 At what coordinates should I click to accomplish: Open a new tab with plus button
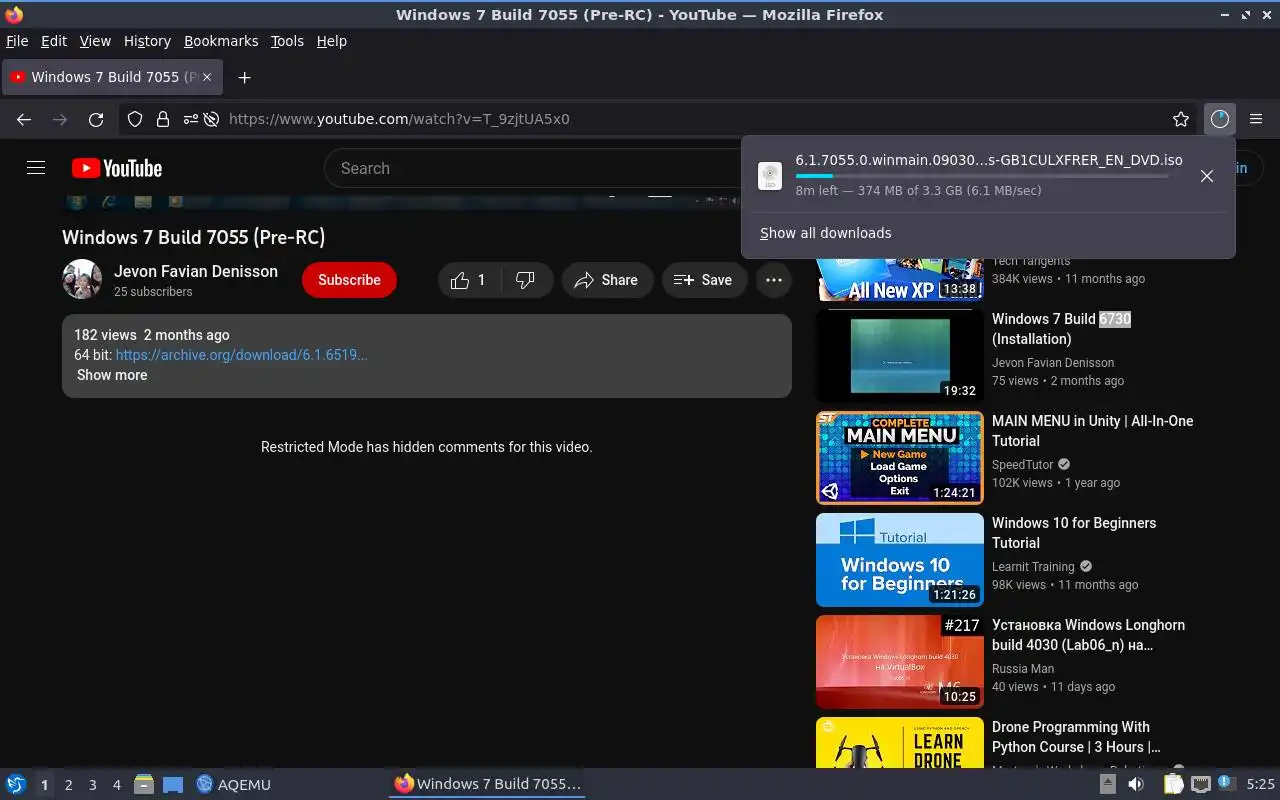(x=244, y=77)
